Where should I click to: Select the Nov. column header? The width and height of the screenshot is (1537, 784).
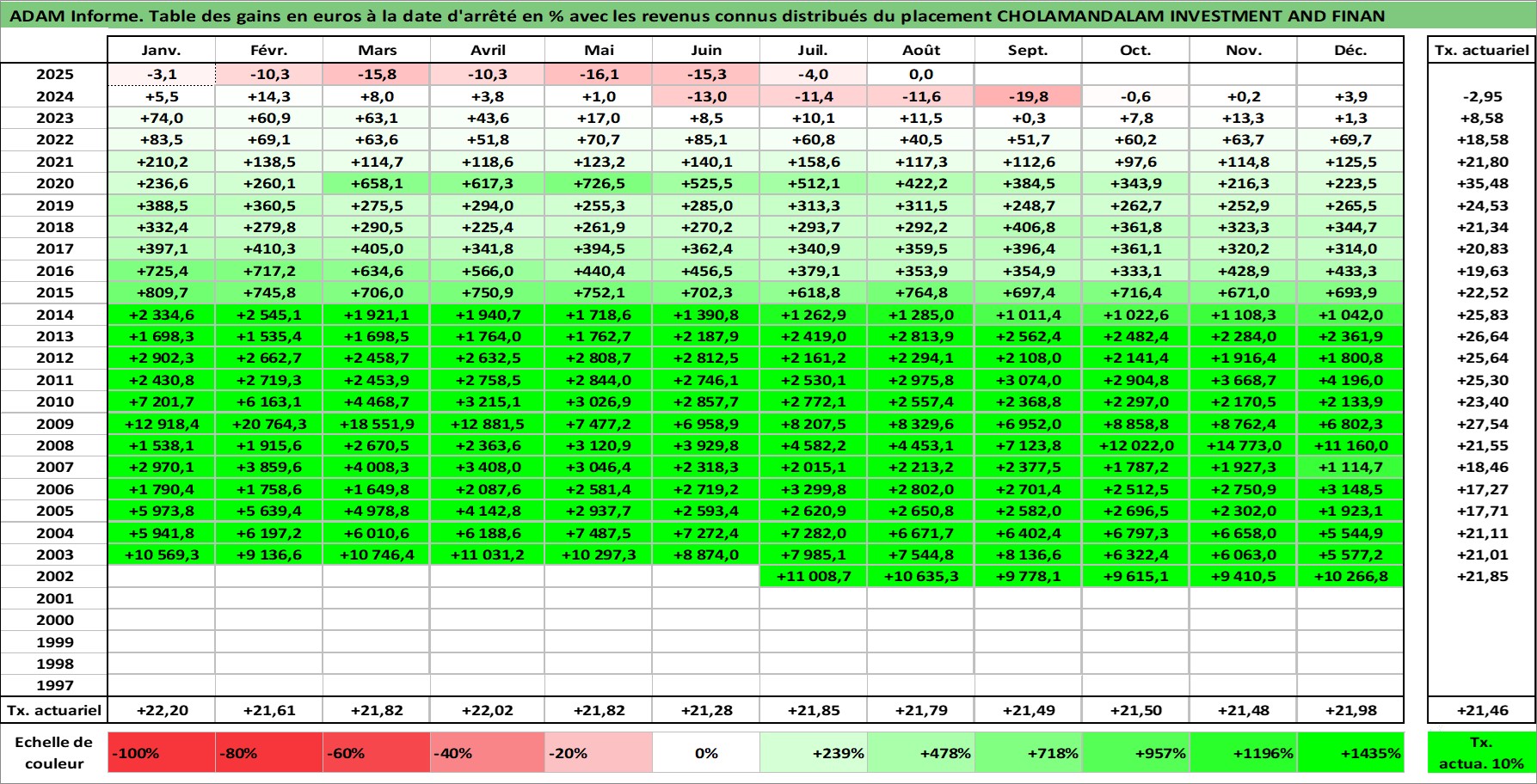pyautogui.click(x=1243, y=50)
